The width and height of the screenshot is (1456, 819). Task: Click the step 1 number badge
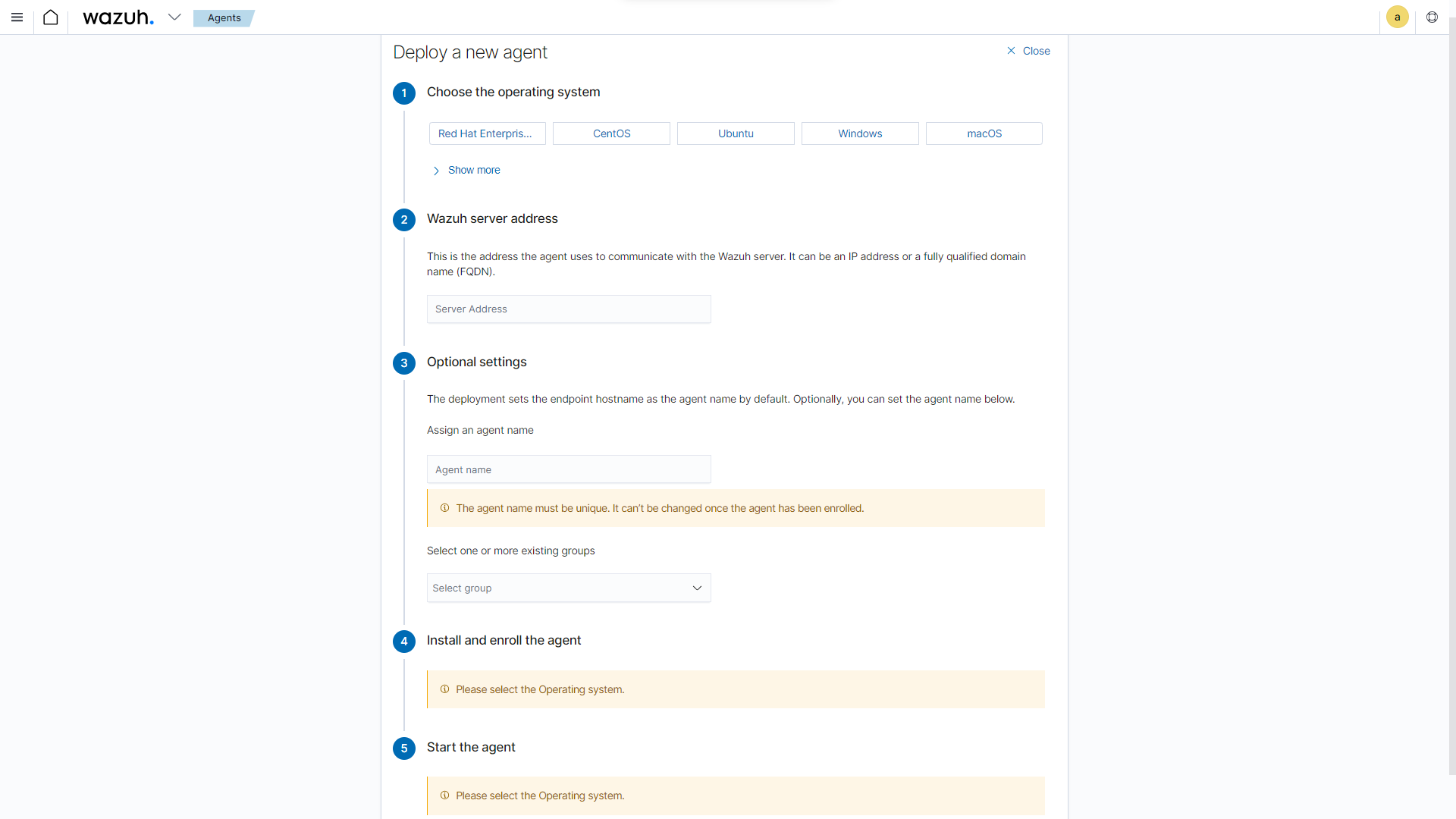pos(404,93)
